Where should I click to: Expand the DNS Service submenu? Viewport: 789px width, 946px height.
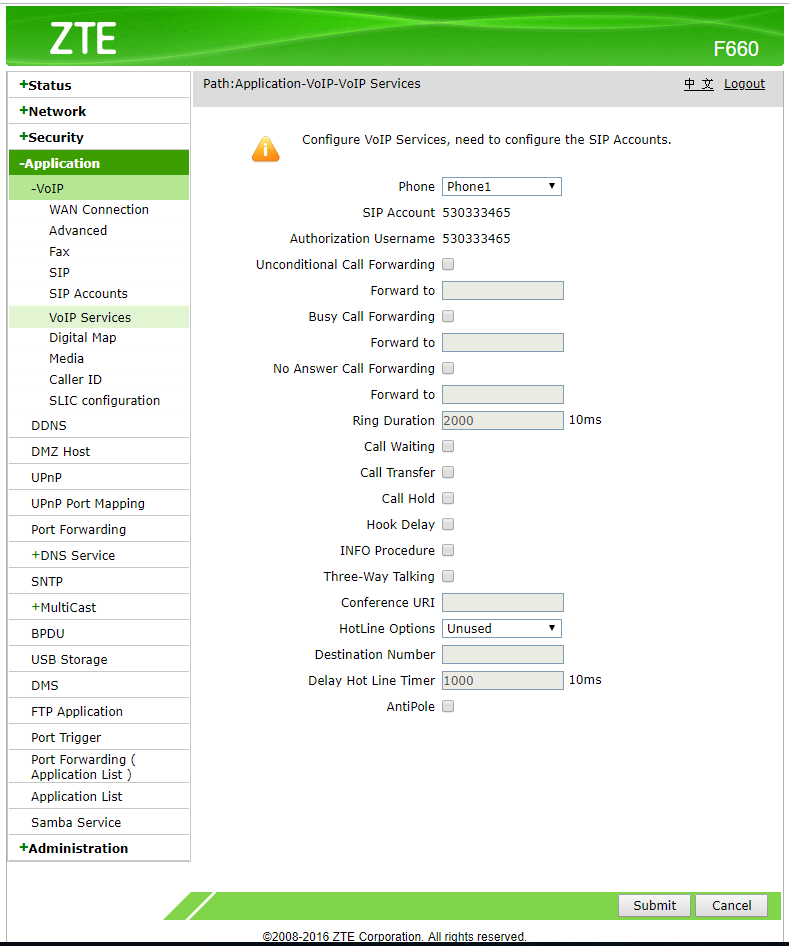(x=73, y=555)
